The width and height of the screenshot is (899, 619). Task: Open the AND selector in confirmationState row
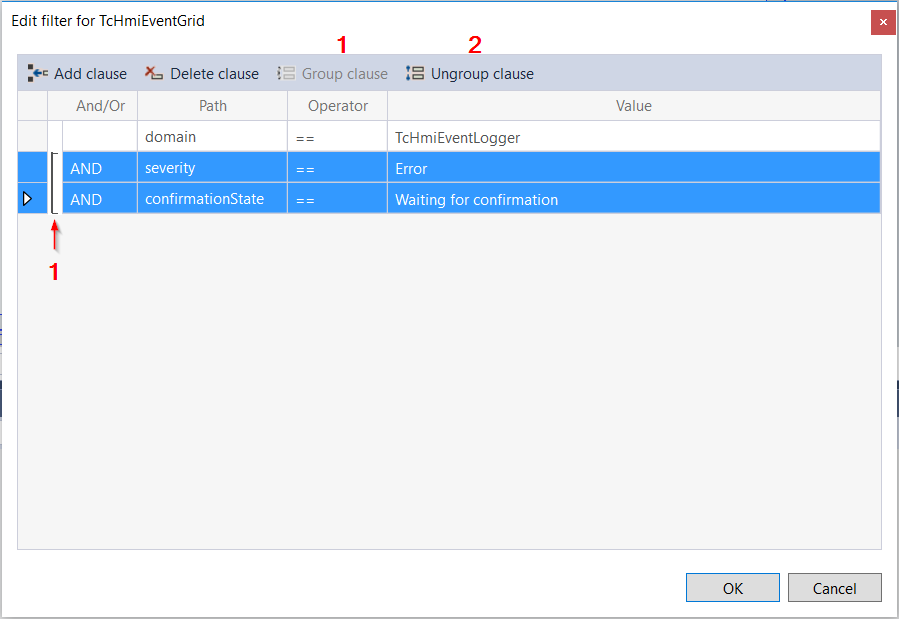point(100,199)
